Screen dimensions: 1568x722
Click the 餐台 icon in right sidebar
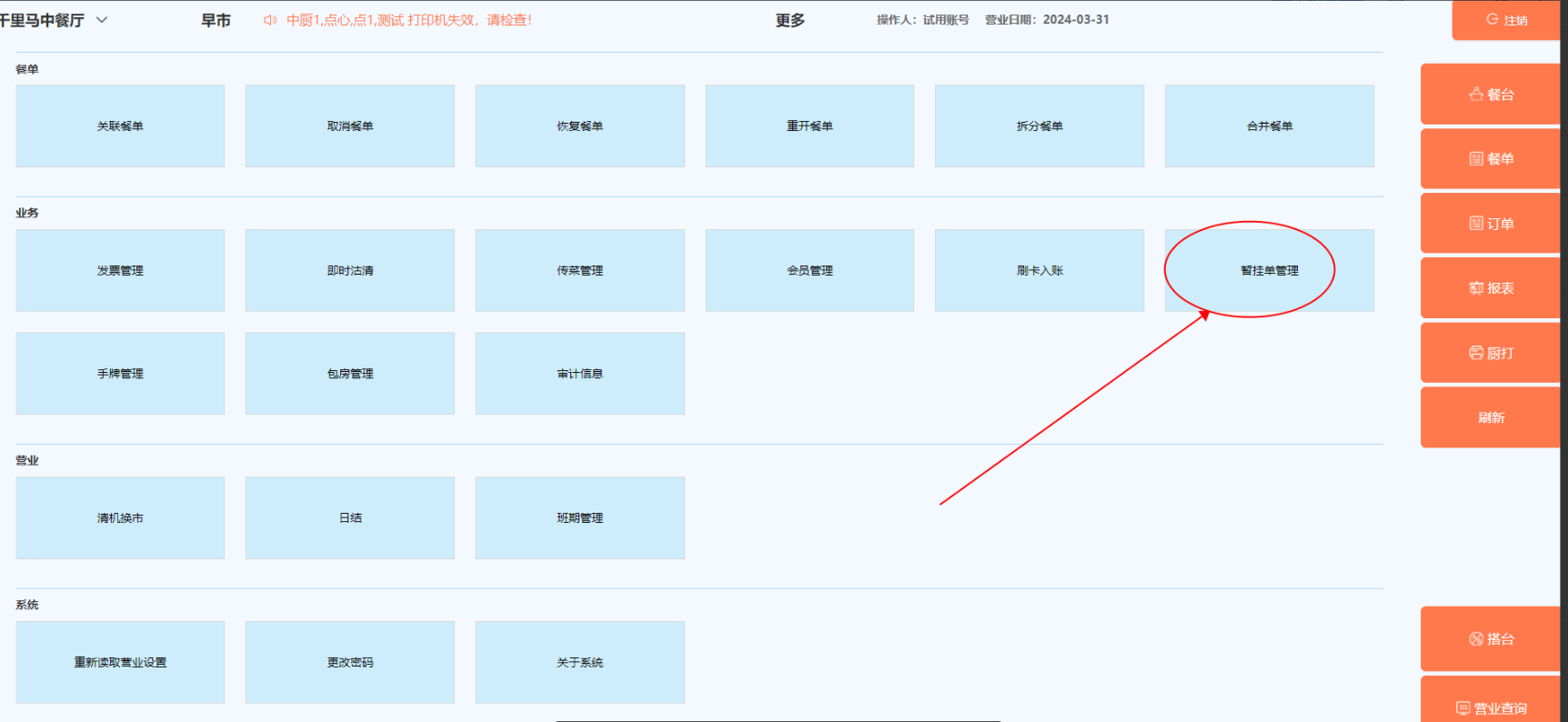click(1476, 95)
